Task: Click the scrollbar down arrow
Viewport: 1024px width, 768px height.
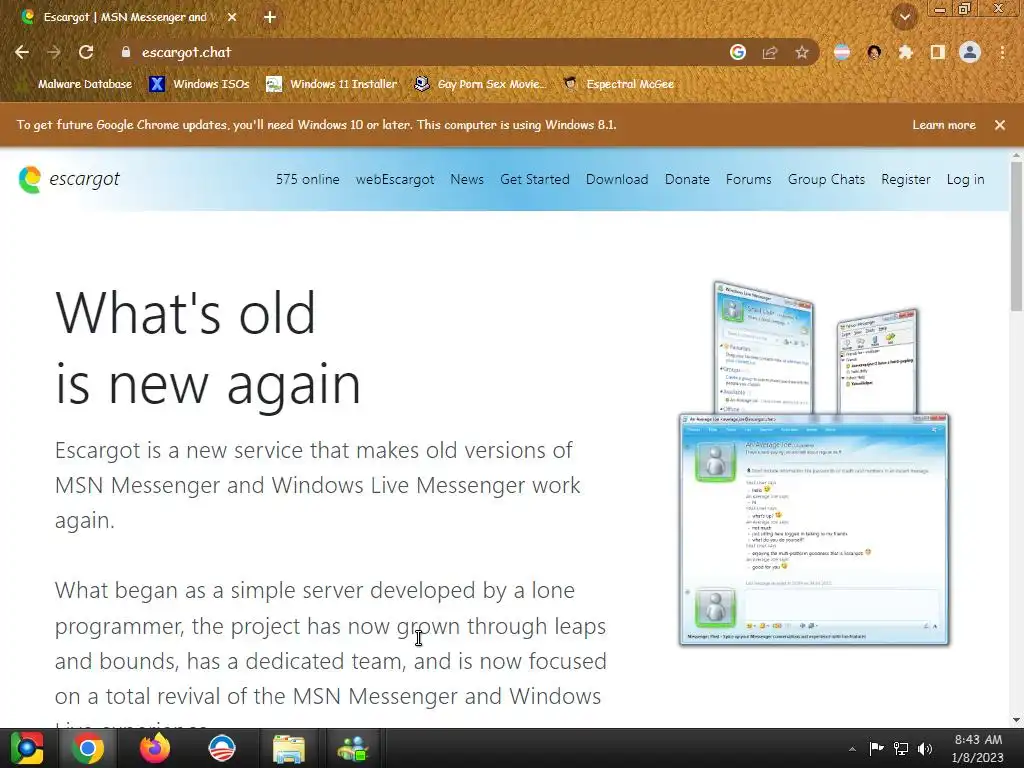Action: tap(1016, 720)
